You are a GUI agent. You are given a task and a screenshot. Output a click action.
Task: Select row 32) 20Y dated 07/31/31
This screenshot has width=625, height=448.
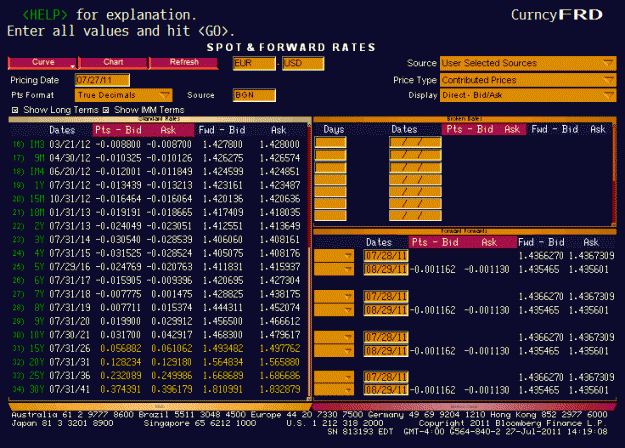[x=158, y=362]
